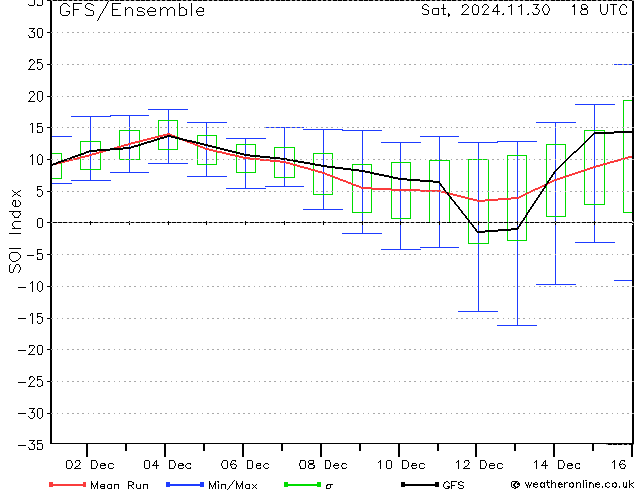Image resolution: width=634 pixels, height=490 pixels.
Task: Click the mean run peak at 04 Dec
Action: coord(169,134)
